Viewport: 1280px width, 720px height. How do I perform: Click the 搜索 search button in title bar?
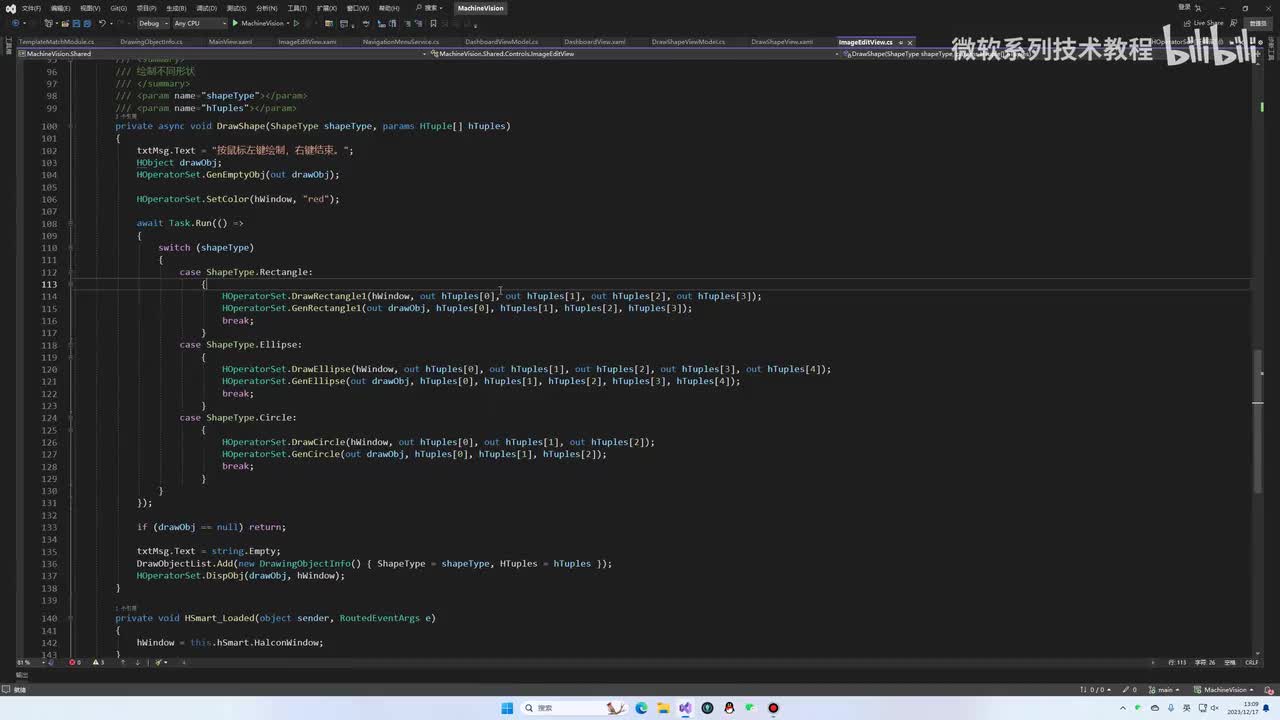coord(427,8)
